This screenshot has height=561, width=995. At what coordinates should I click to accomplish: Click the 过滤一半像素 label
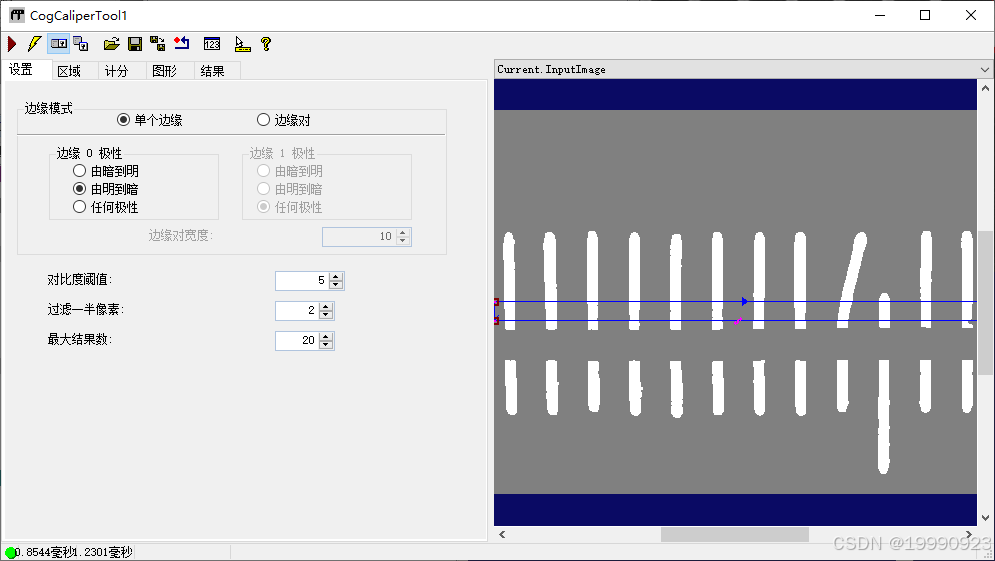coord(85,310)
